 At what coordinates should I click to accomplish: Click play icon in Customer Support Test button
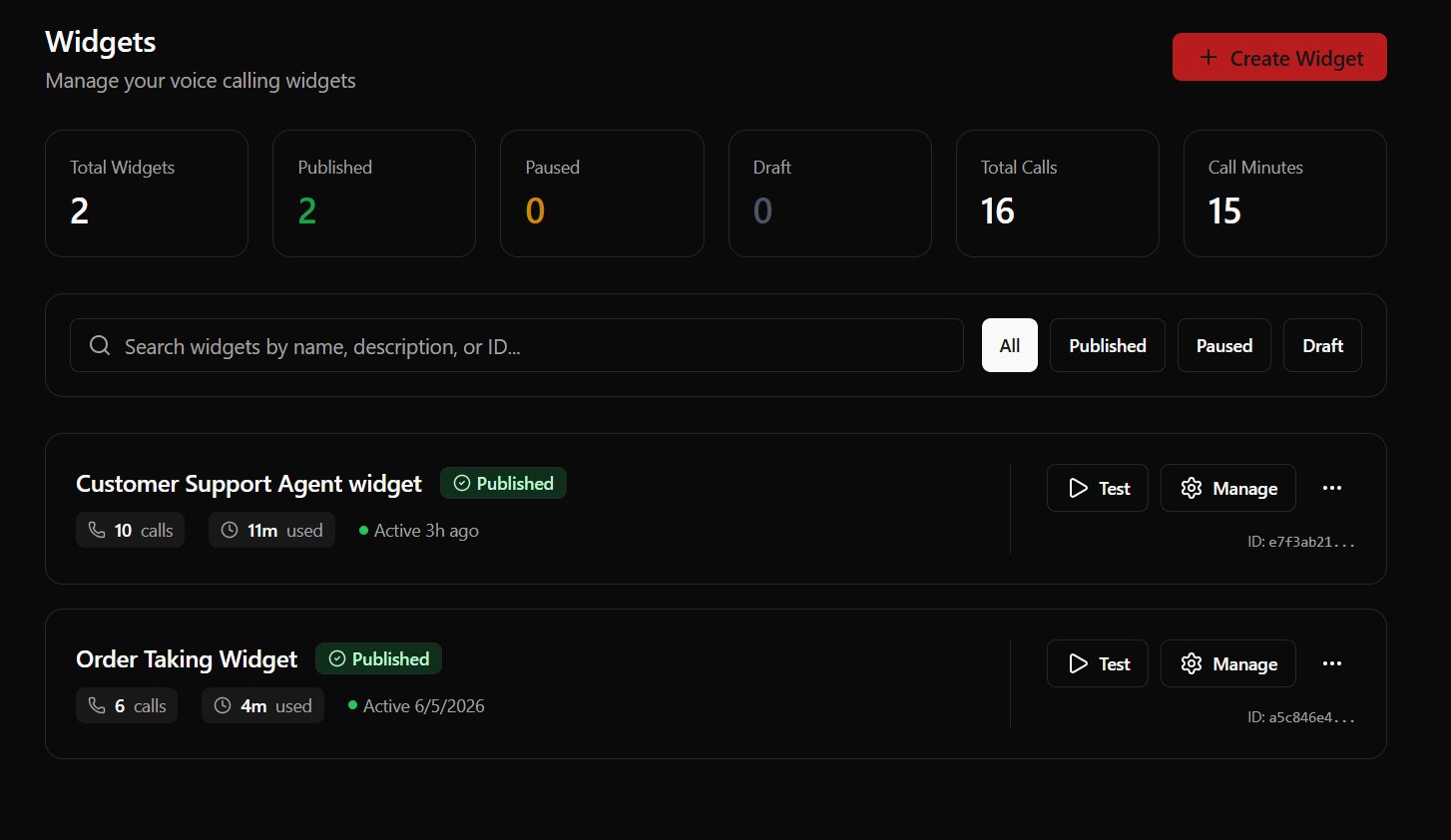pos(1078,488)
